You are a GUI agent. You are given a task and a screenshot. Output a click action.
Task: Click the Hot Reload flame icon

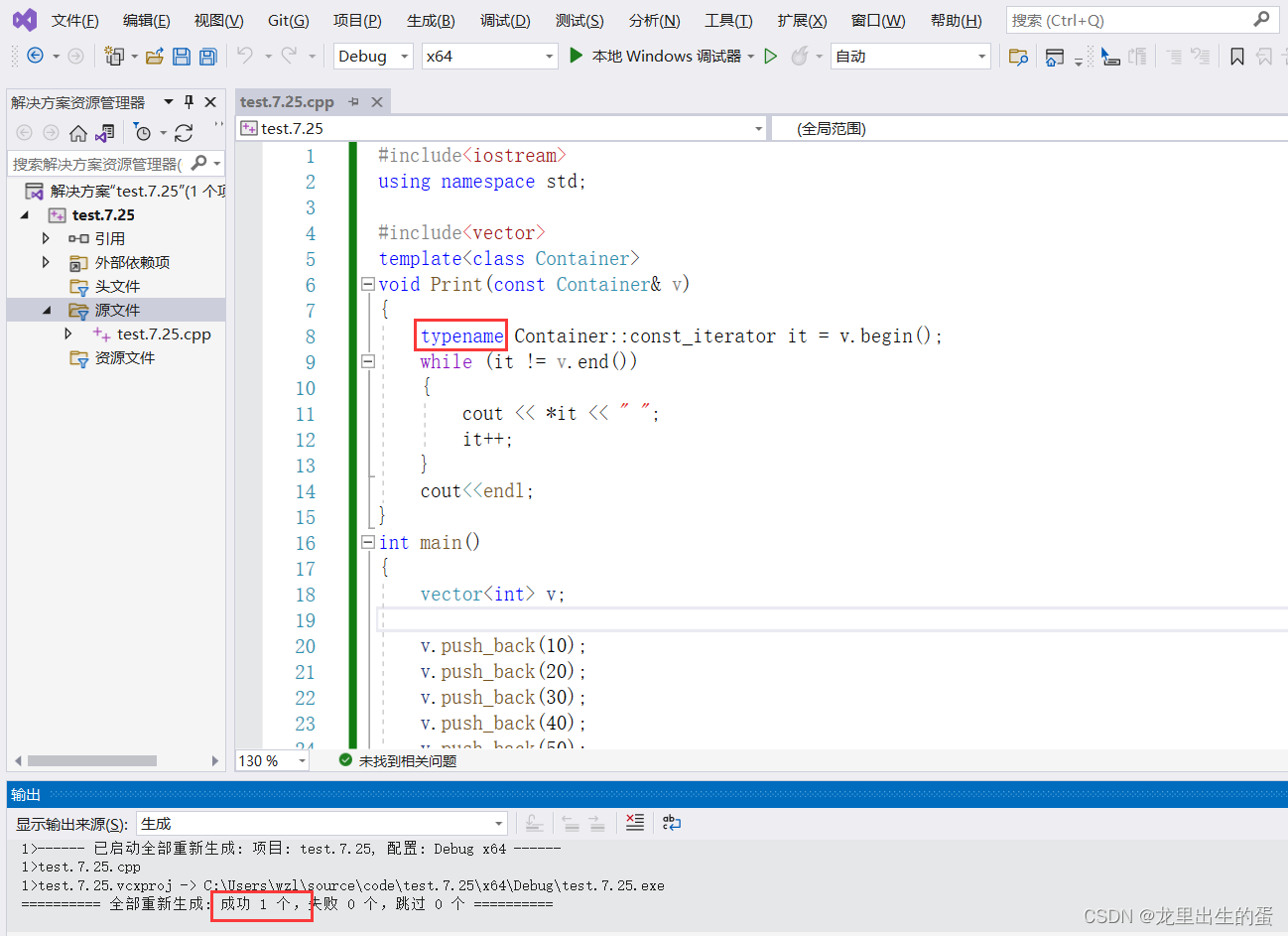click(x=799, y=57)
